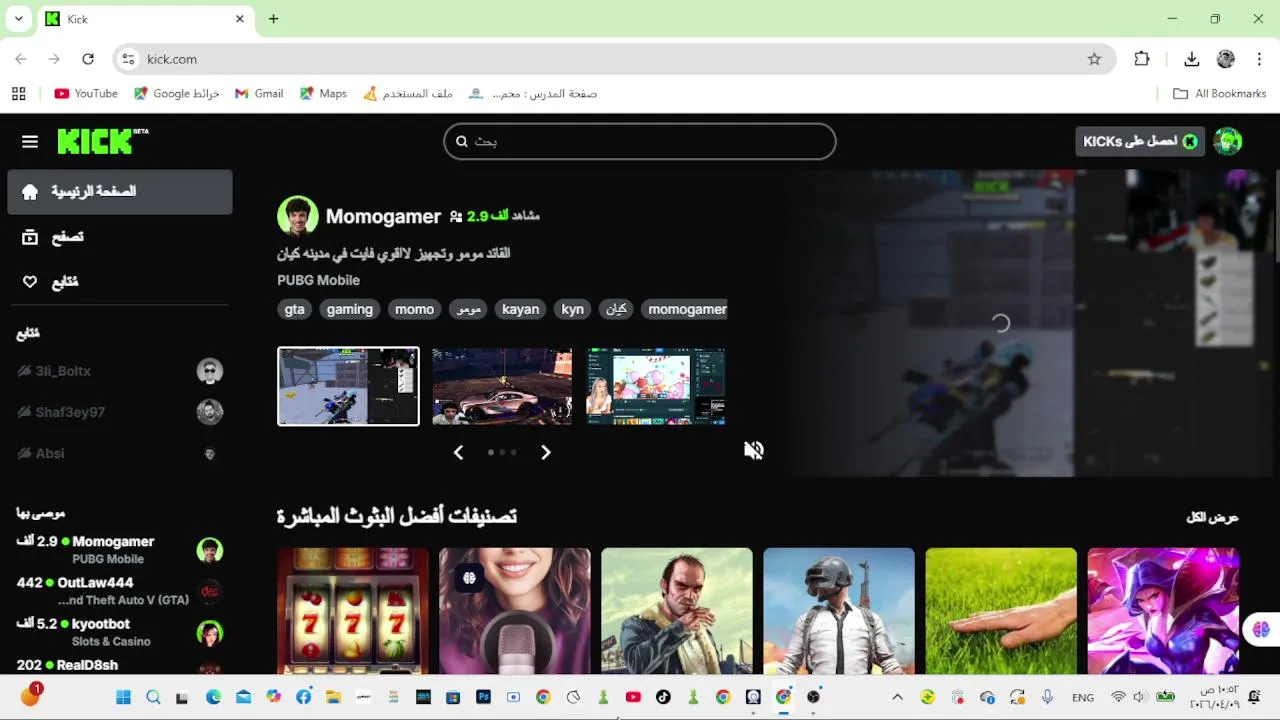1280x720 pixels.
Task: Open followed channel Absi
Action: point(120,453)
